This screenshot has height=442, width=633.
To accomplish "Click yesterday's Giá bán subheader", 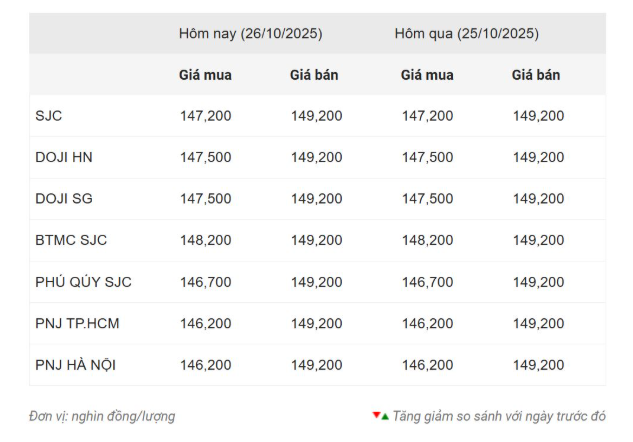I will (536, 75).
